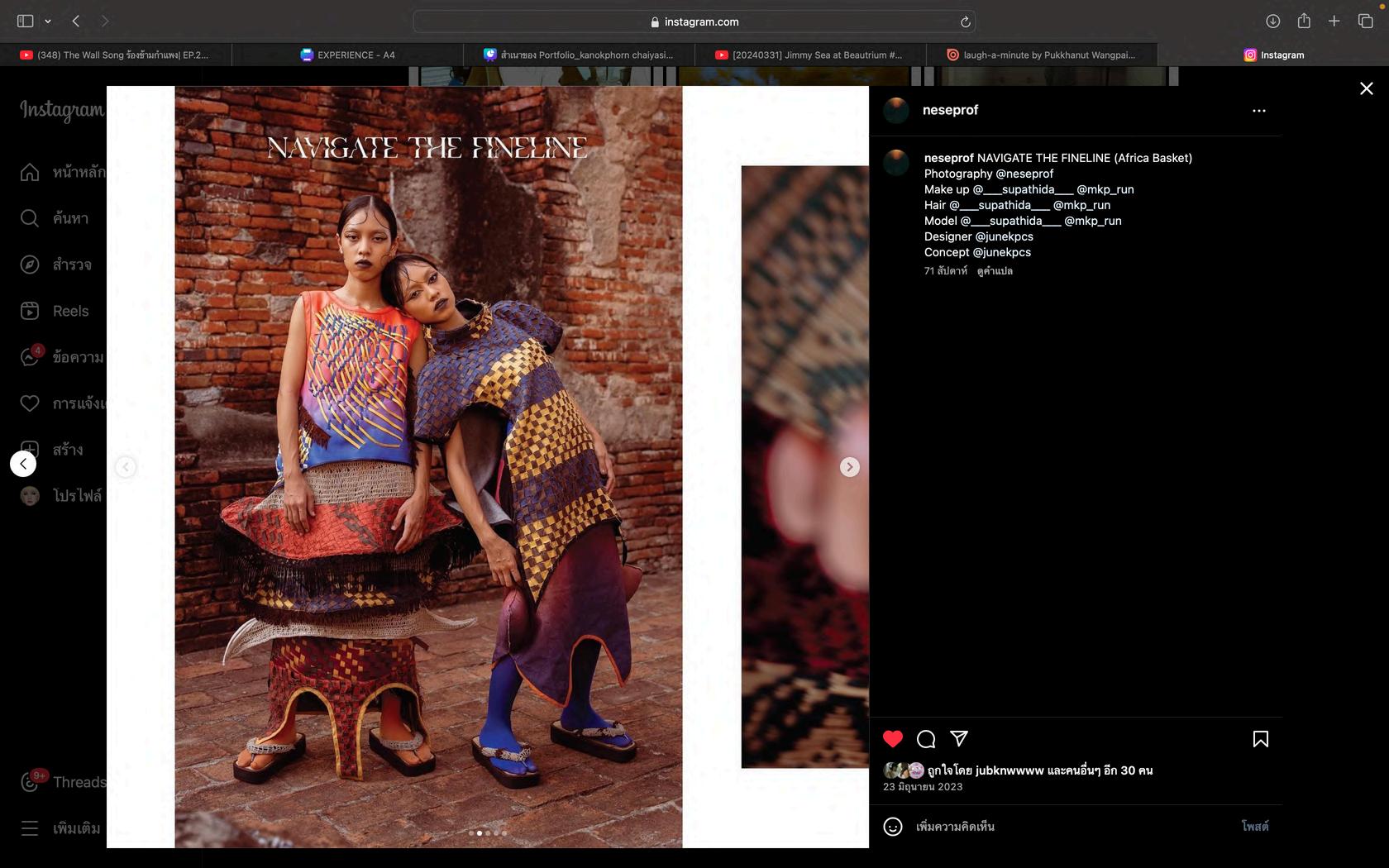1389x868 pixels.
Task: Click the Instagram logo in the sidebar
Action: (x=62, y=110)
